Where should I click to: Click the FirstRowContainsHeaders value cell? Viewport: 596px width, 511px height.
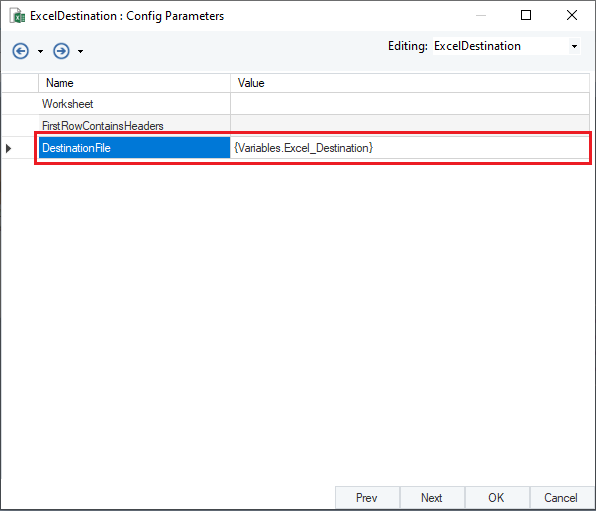point(410,126)
